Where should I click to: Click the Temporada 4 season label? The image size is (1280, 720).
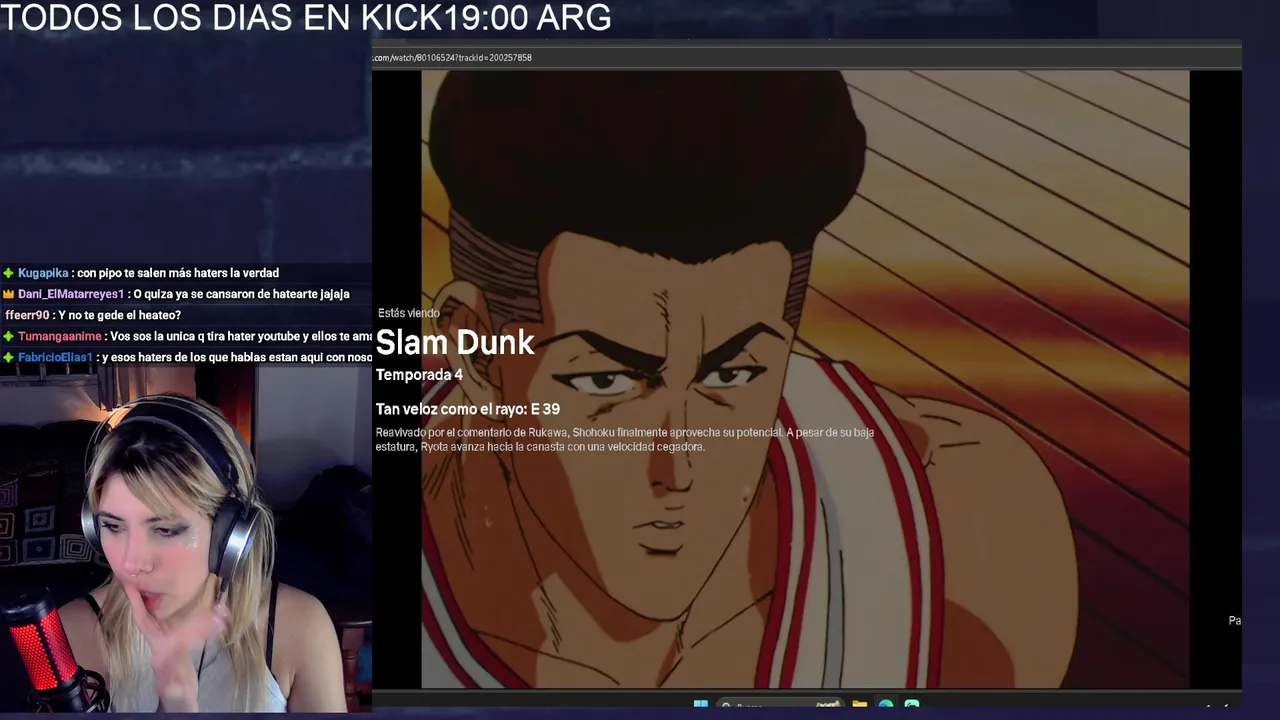point(419,375)
